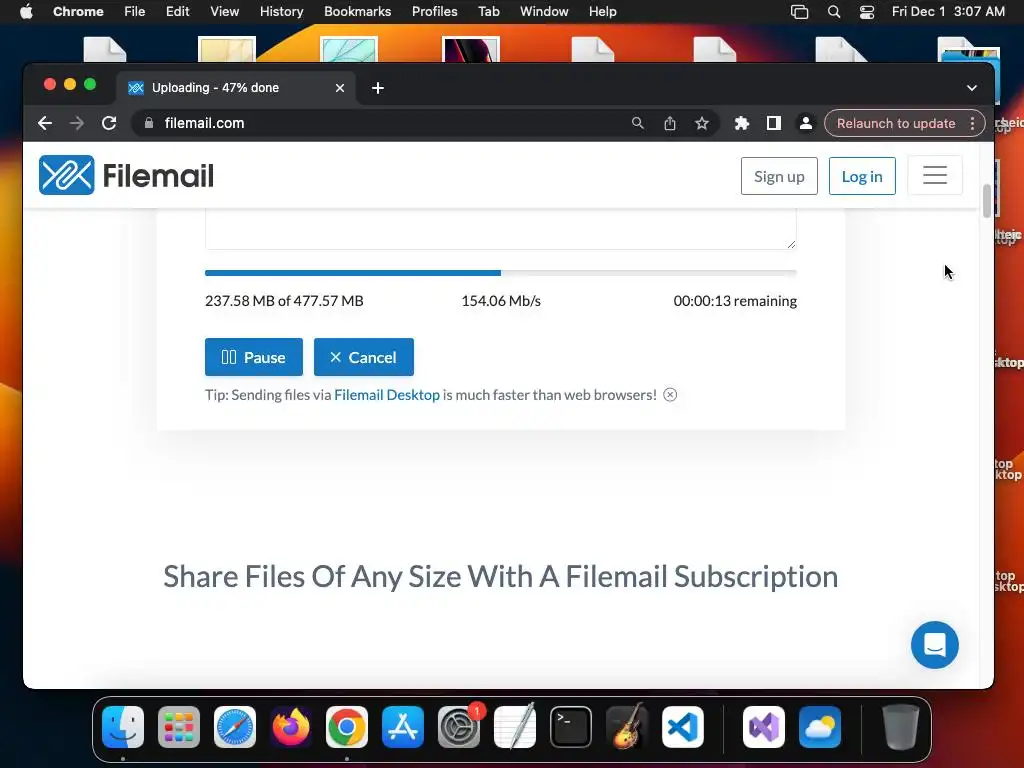This screenshot has height=768, width=1024.
Task: Open Finder from the Dock
Action: pyautogui.click(x=123, y=727)
